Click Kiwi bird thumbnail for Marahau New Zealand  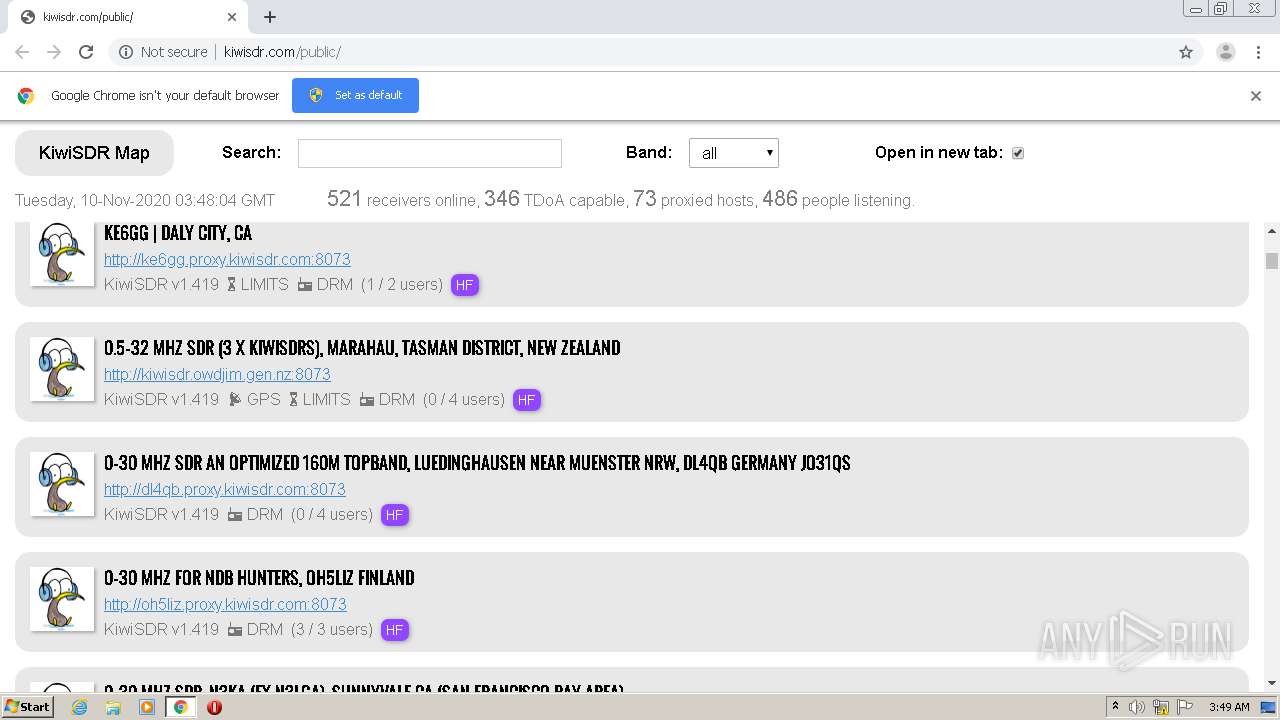click(x=62, y=368)
